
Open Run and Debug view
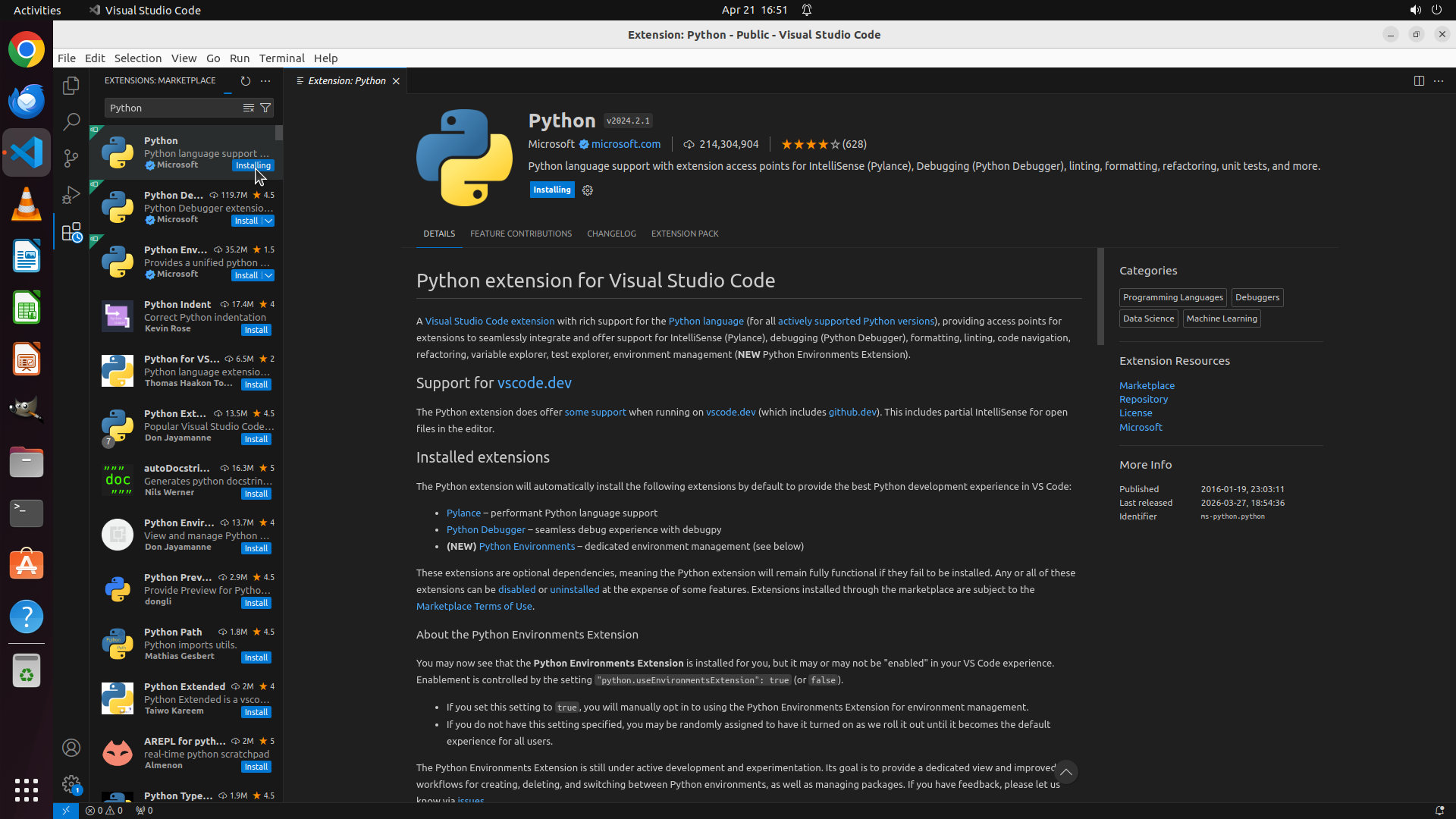point(71,195)
